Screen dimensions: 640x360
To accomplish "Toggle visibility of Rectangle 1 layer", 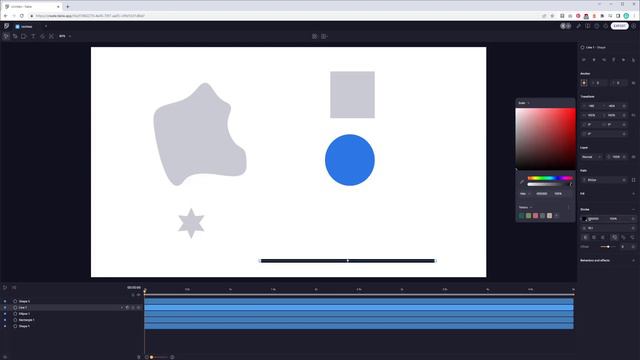I will click(5, 320).
